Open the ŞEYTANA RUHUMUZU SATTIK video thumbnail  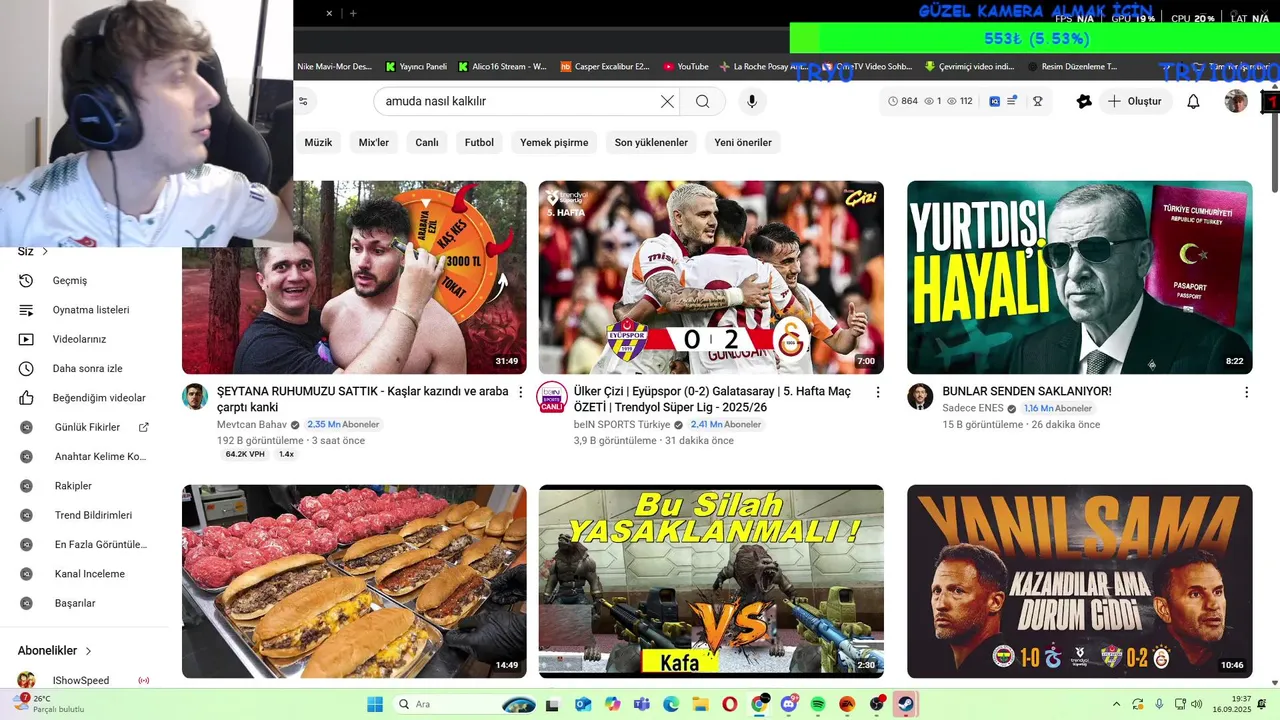[354, 277]
